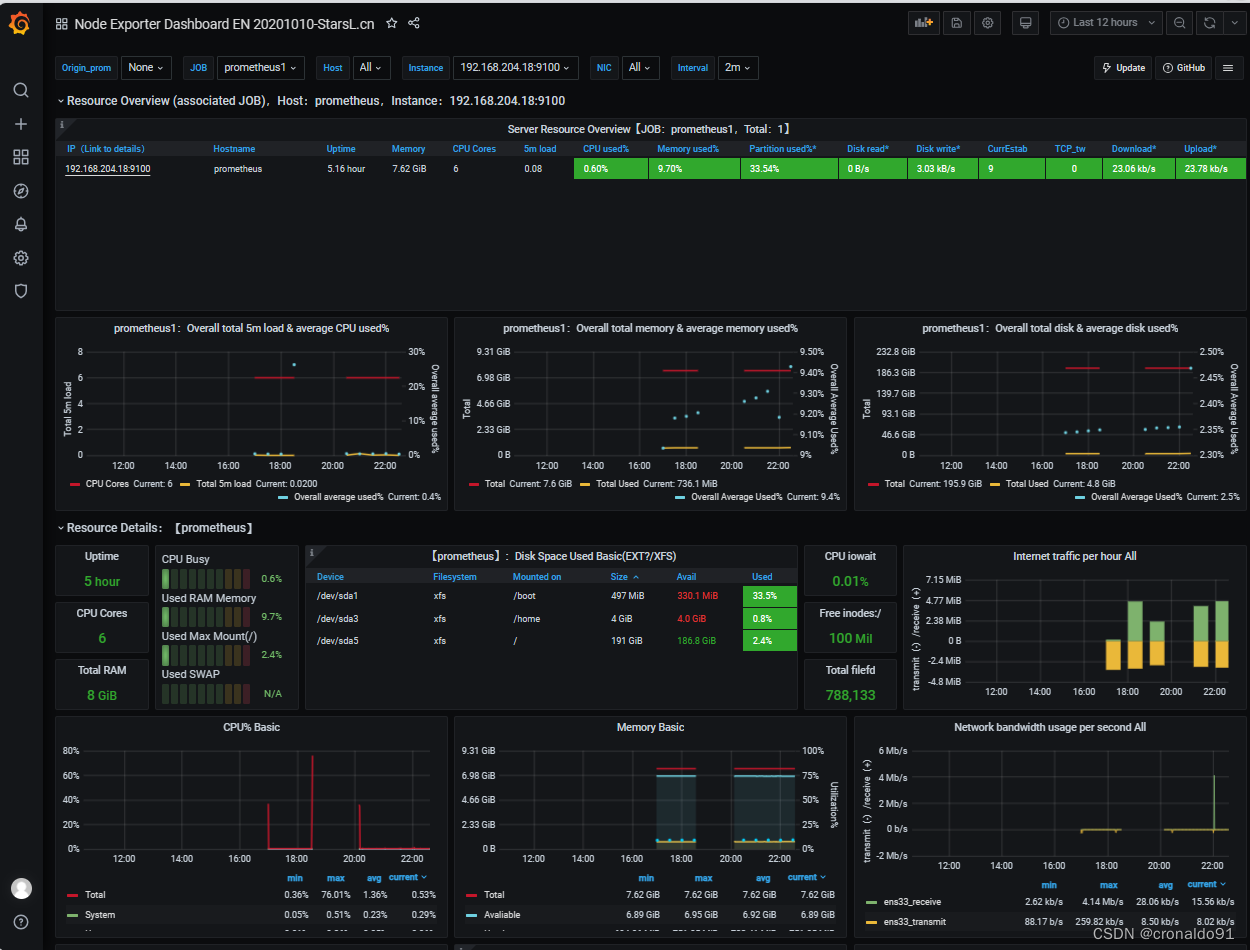Open Memory Basic panel title menu

pos(650,727)
